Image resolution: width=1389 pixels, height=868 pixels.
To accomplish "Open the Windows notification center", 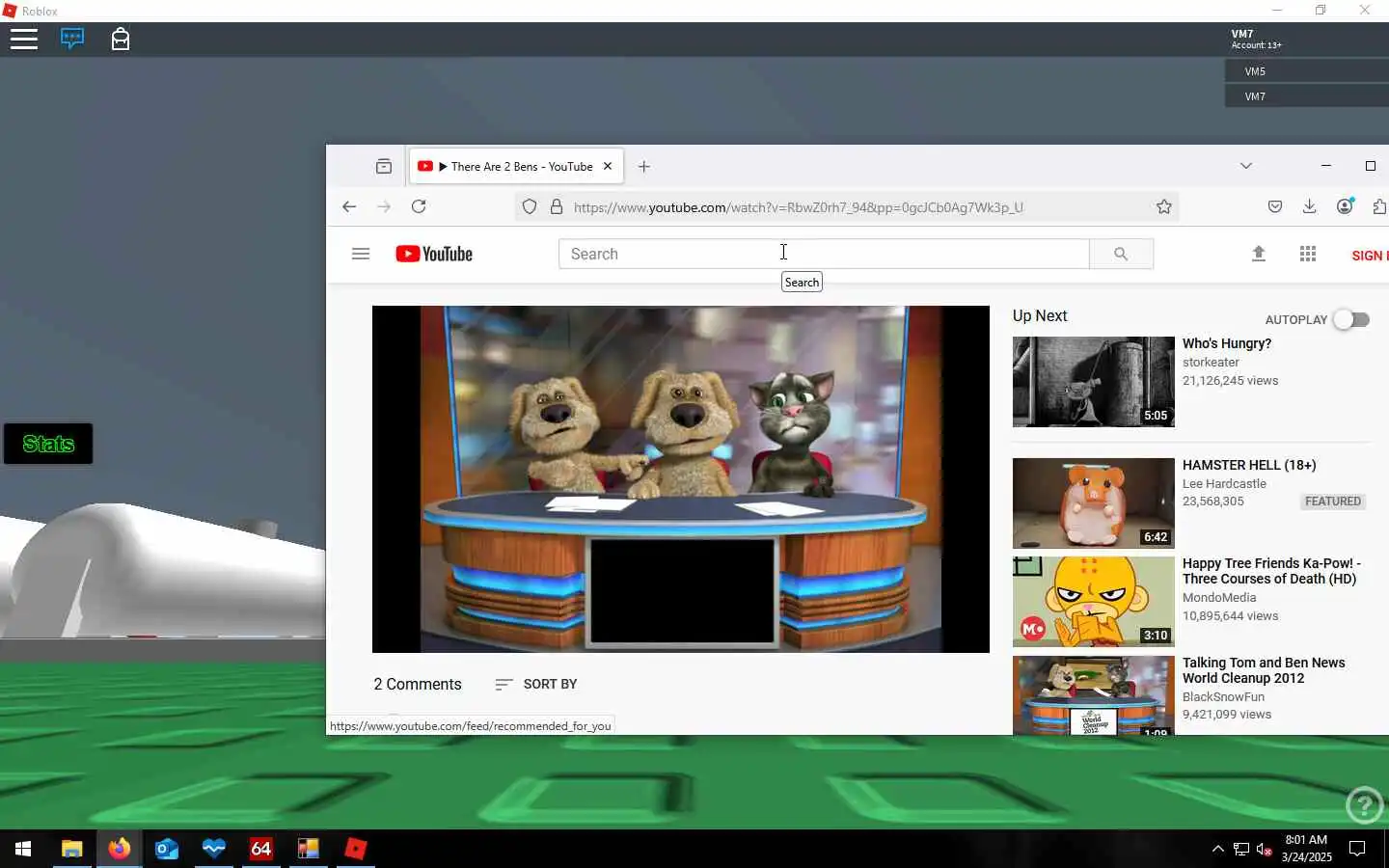I will (1357, 849).
